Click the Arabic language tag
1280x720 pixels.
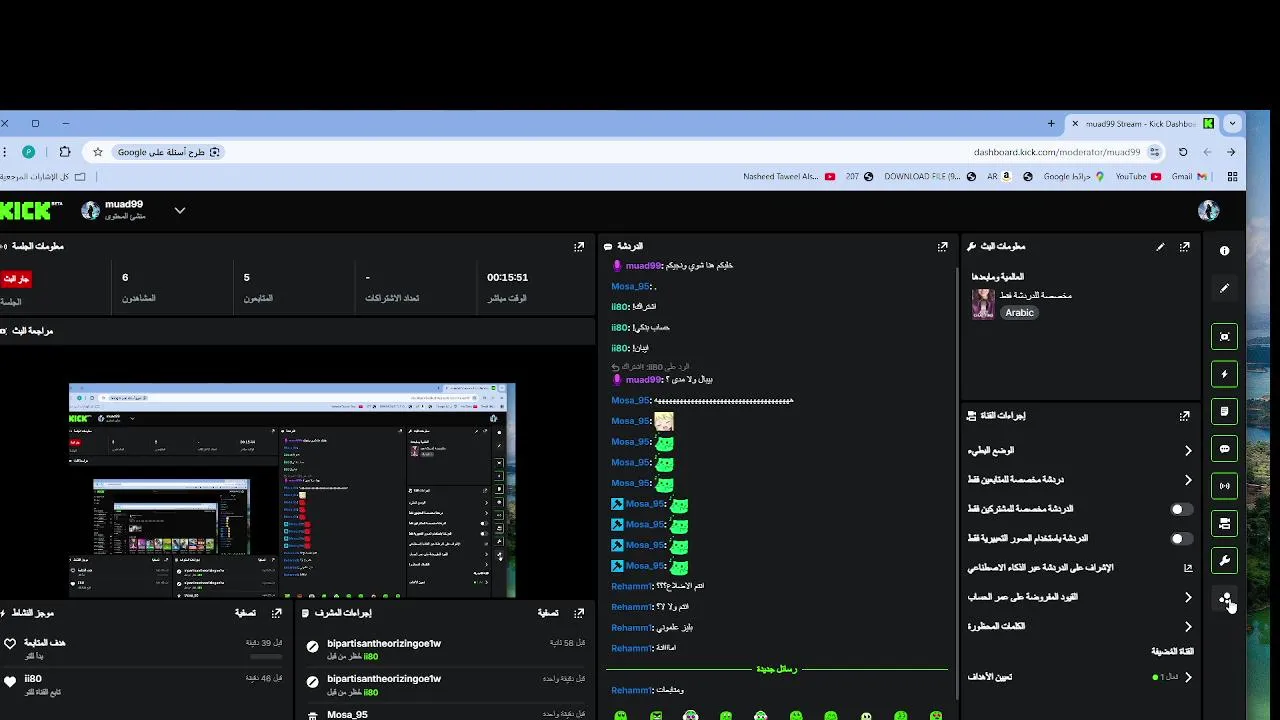click(1019, 312)
